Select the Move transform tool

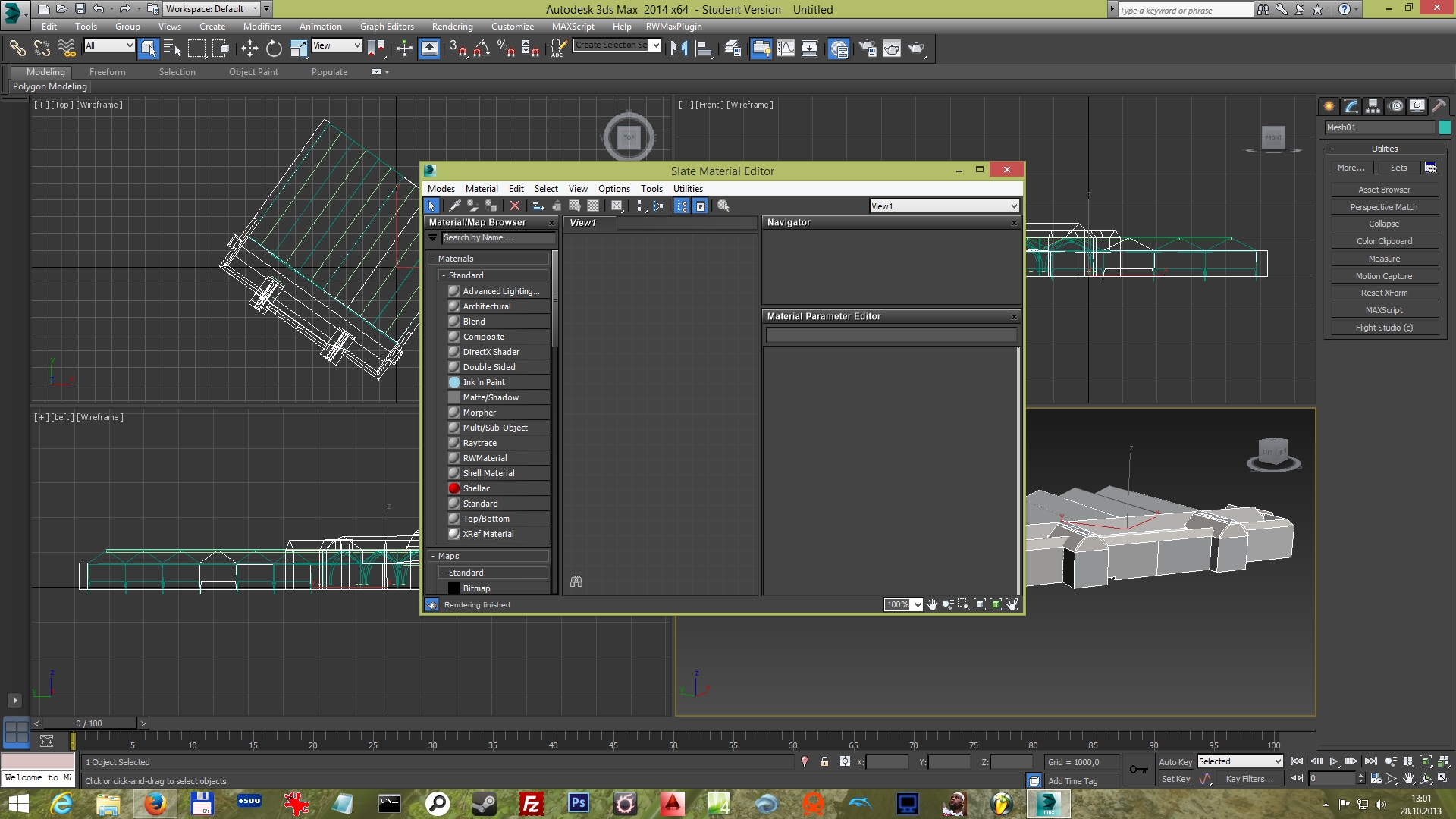tap(249, 49)
